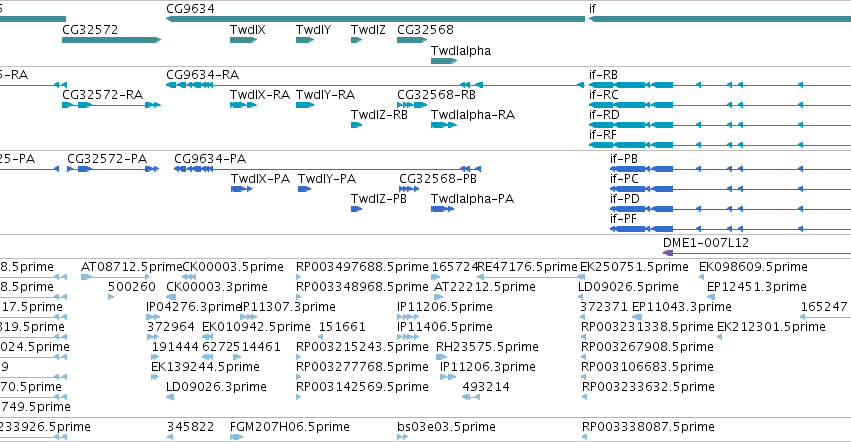The height and width of the screenshot is (442, 851).
Task: Open EST bs03e03.5prime
Action: tap(402, 437)
